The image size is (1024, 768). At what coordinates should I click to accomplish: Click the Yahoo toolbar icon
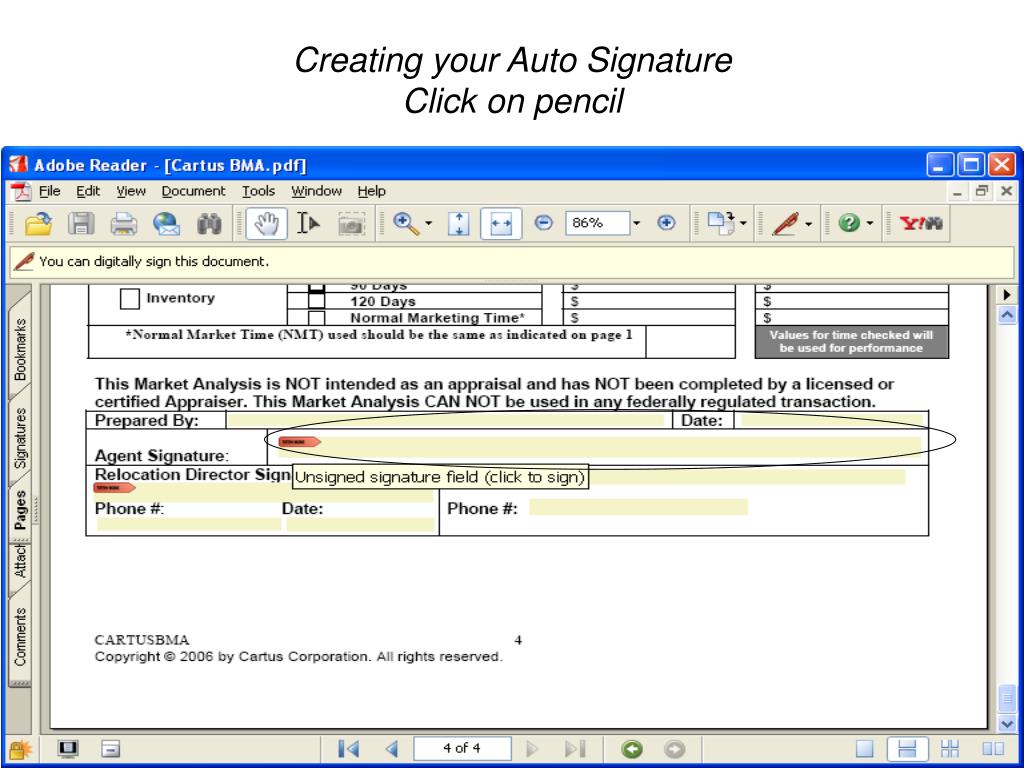click(x=921, y=223)
